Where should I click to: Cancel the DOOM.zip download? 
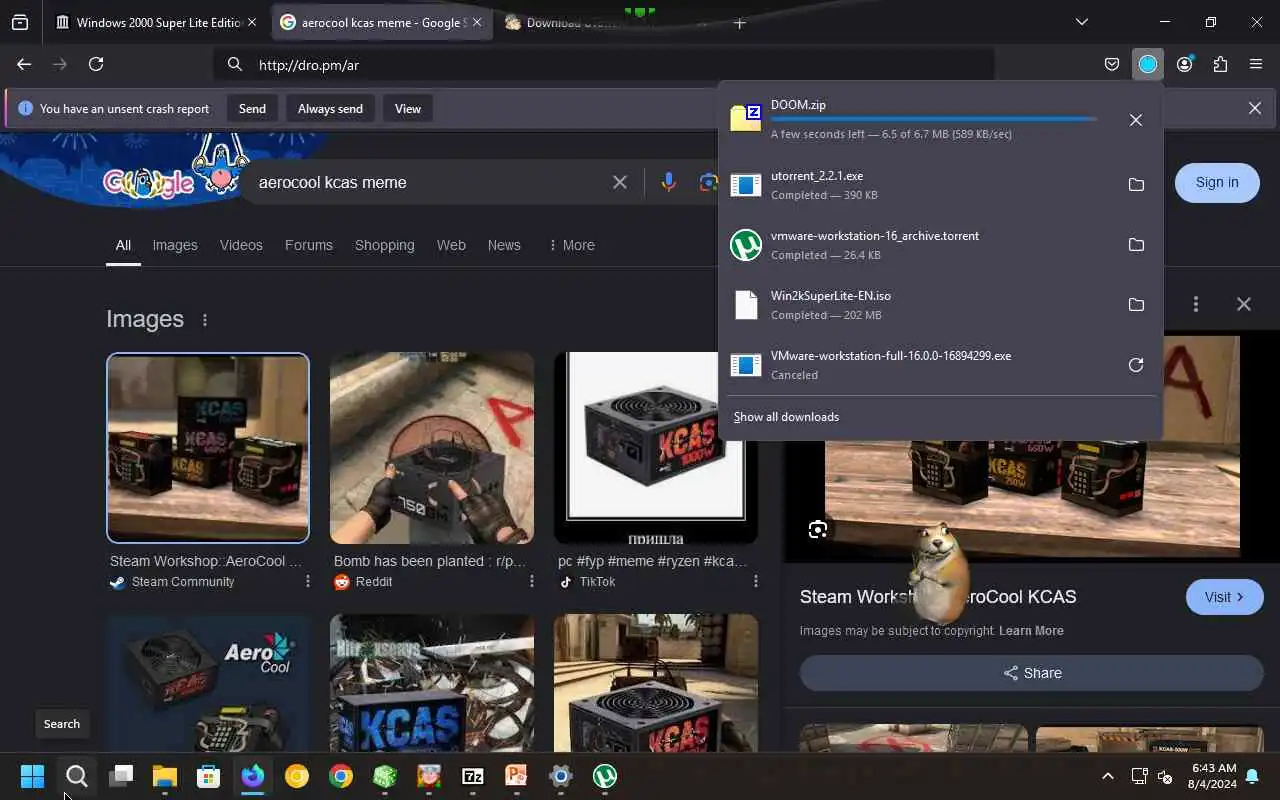(x=1136, y=120)
